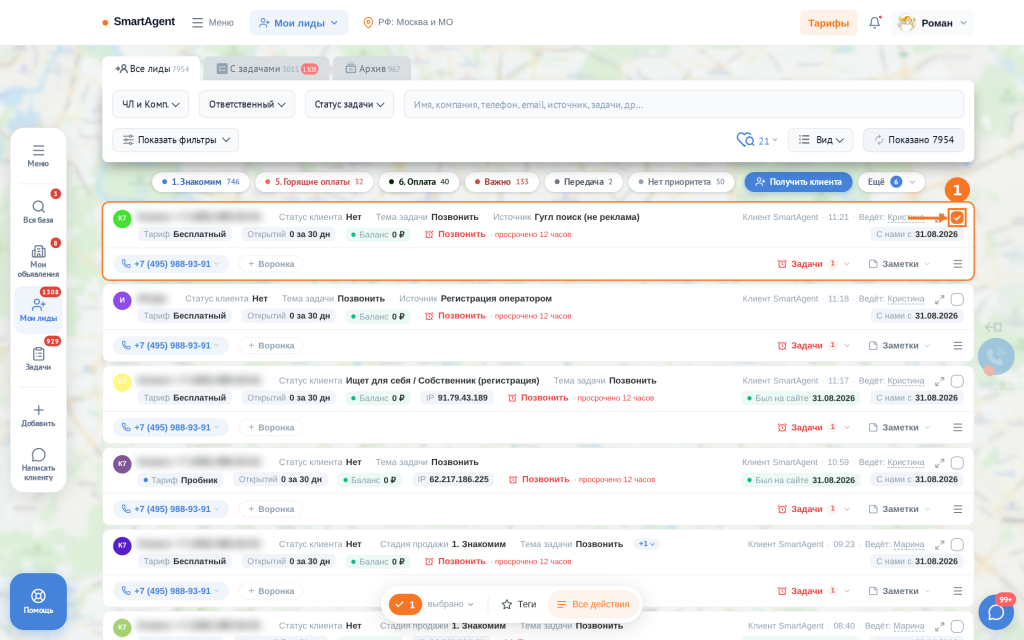Open the Статус задачи filter dropdown

click(x=349, y=104)
